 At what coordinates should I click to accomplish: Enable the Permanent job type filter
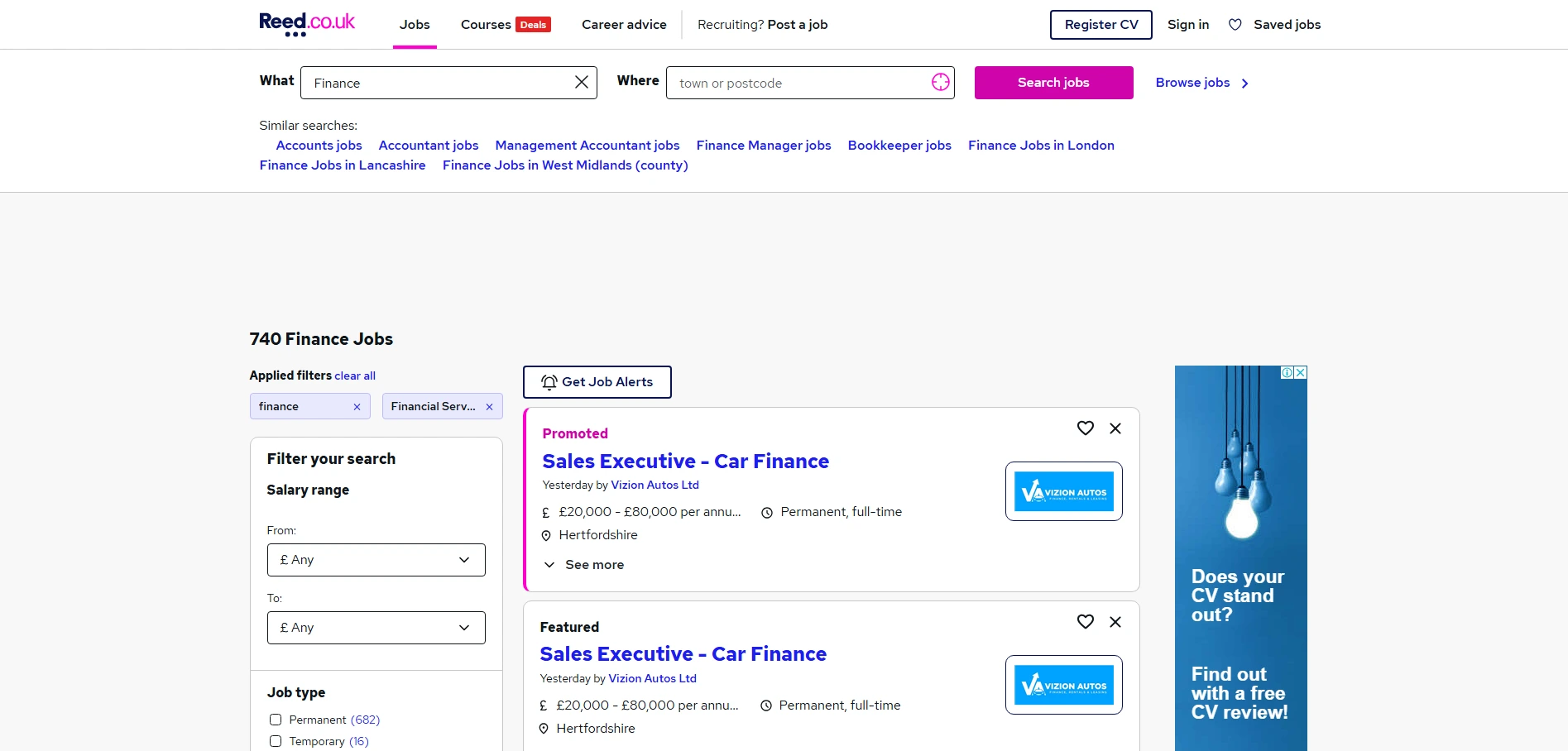(276, 720)
